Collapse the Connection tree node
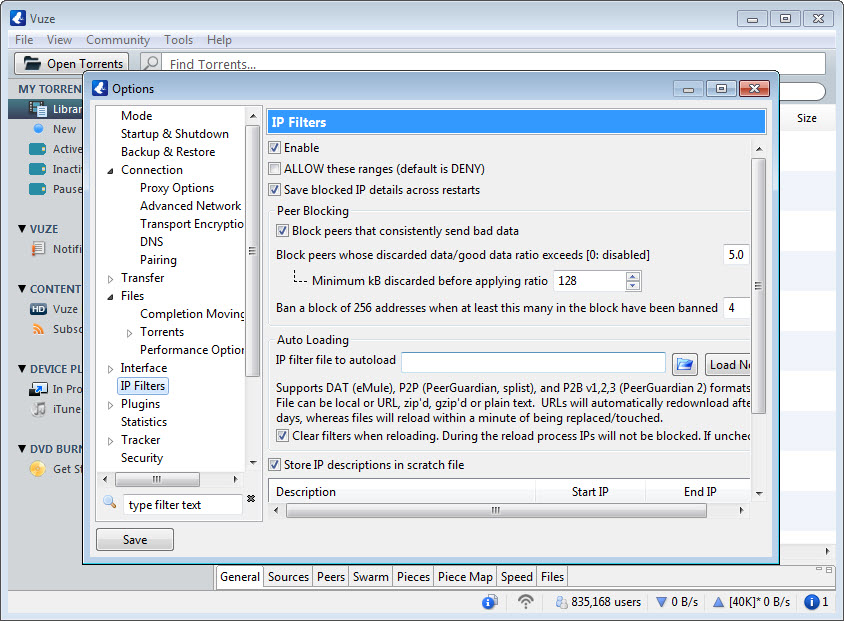Viewport: 844px width, 621px height. coord(110,171)
